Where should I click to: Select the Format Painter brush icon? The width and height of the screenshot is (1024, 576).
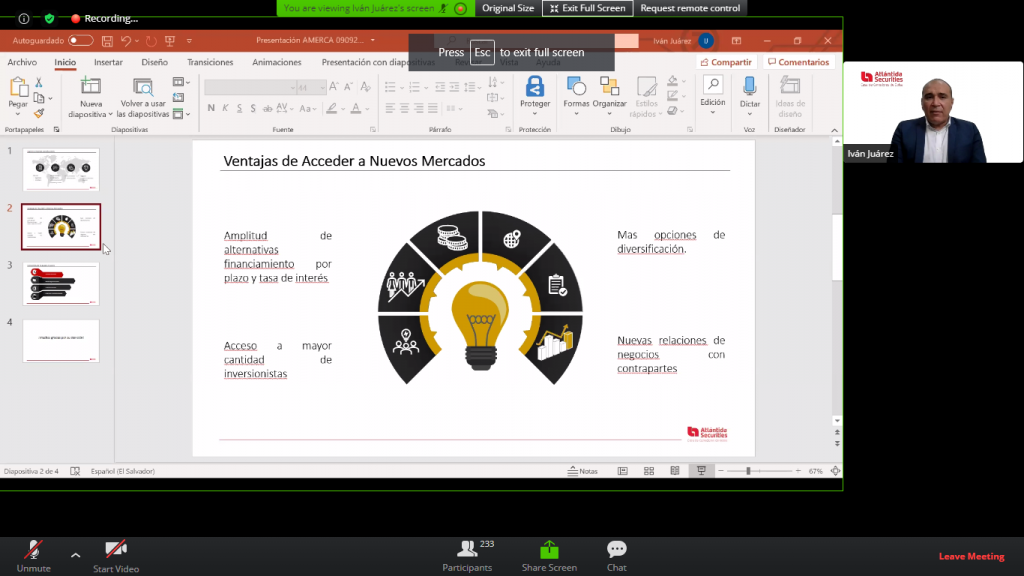[x=39, y=113]
